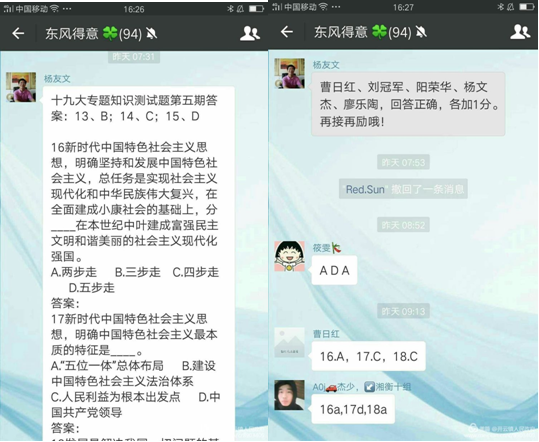Tap the 16.A，17.C，18.C message bubble
Screen dimensions: 539x442
[368, 356]
